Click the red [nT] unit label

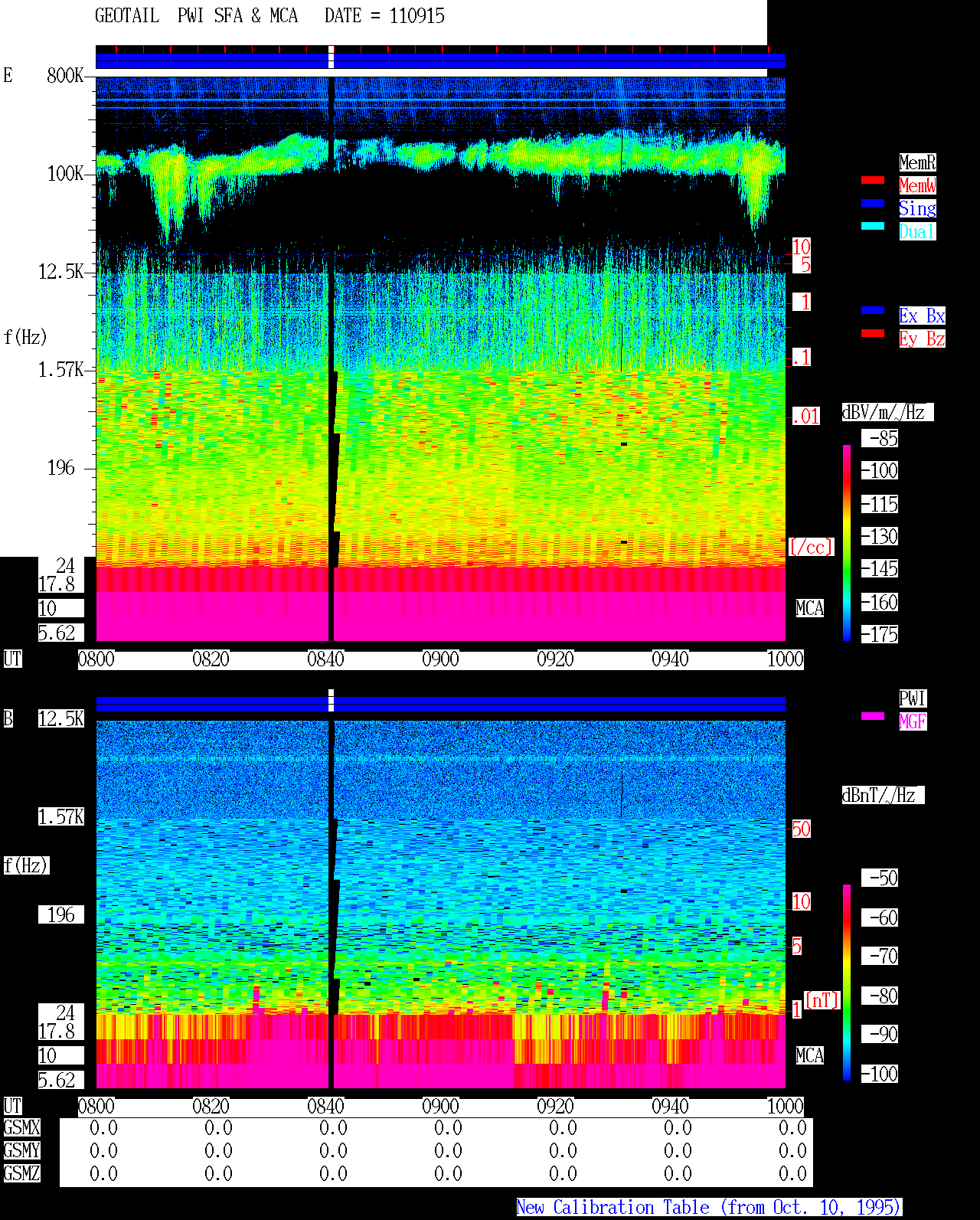822,1001
